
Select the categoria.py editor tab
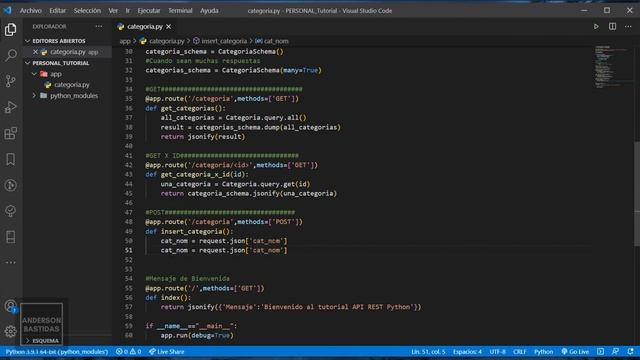point(144,27)
